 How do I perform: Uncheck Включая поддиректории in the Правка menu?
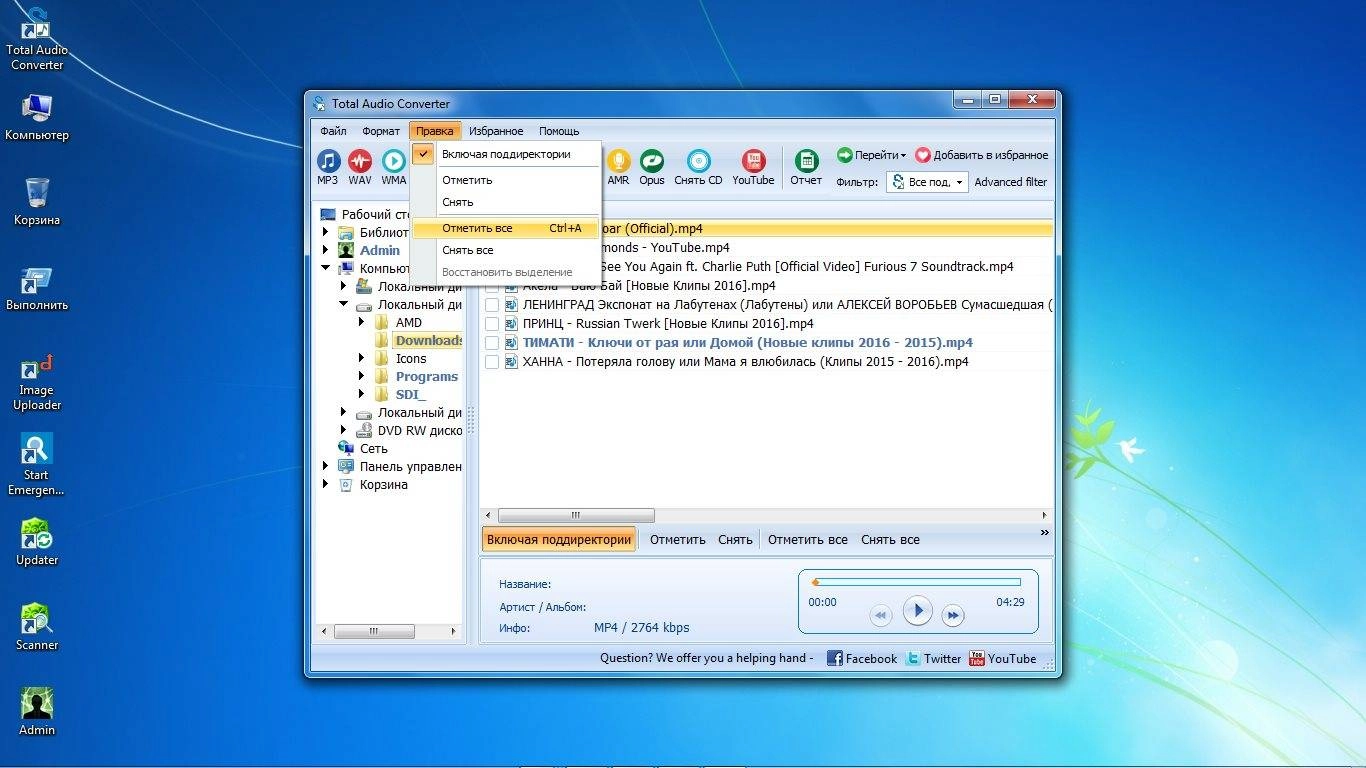coord(506,154)
